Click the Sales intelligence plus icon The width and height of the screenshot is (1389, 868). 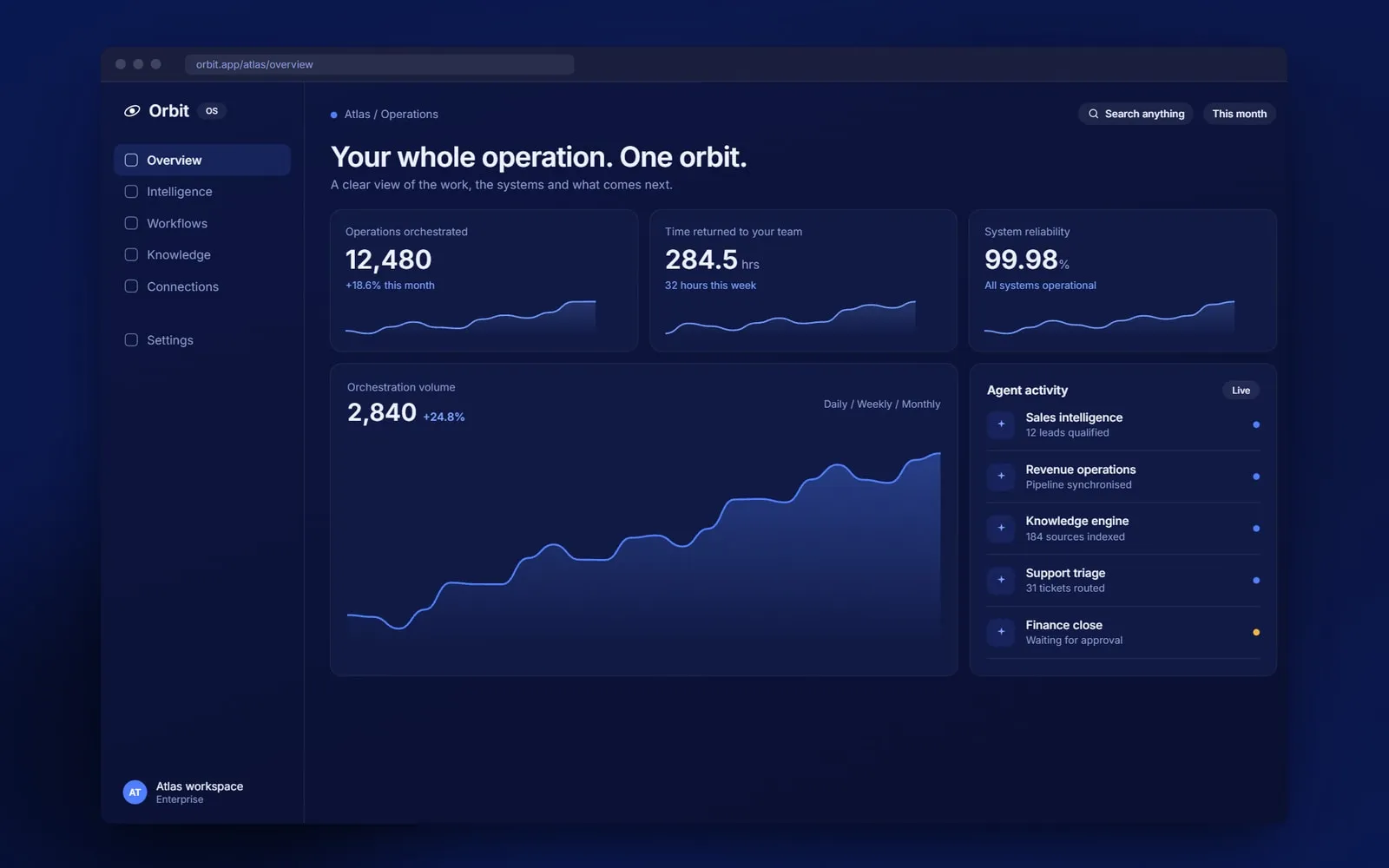point(1001,424)
